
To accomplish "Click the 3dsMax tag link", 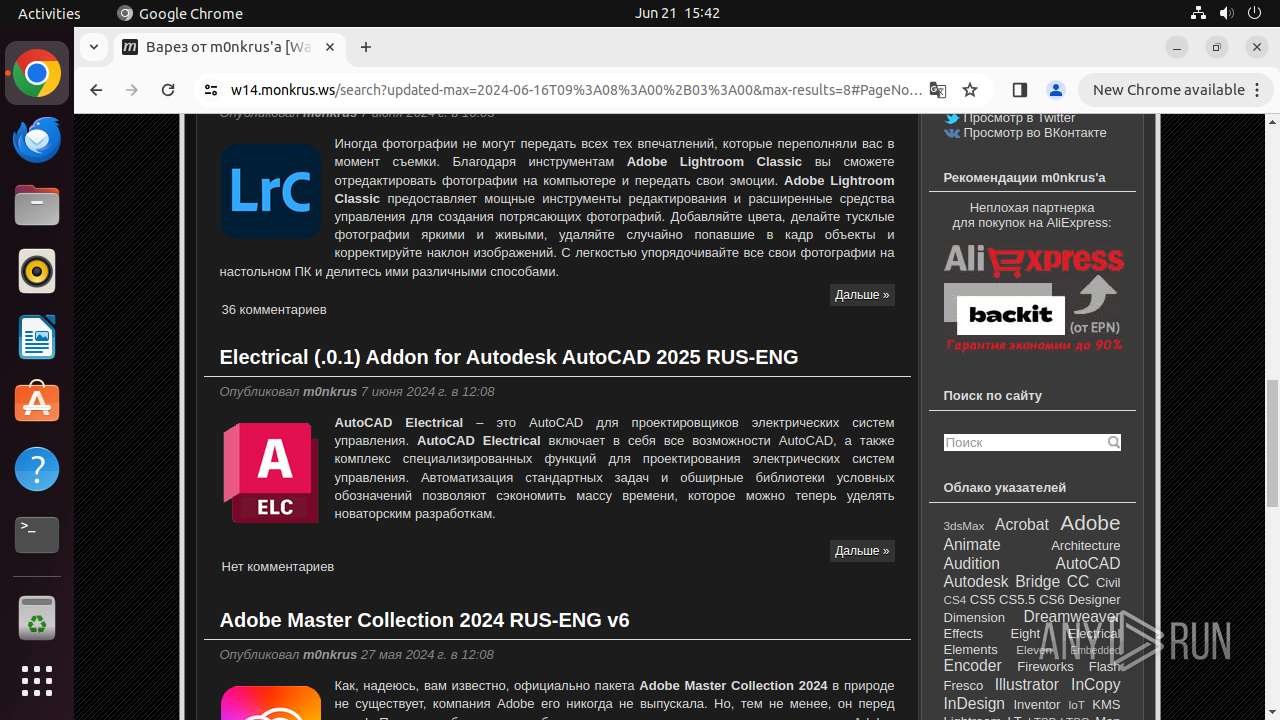I will pos(964,526).
